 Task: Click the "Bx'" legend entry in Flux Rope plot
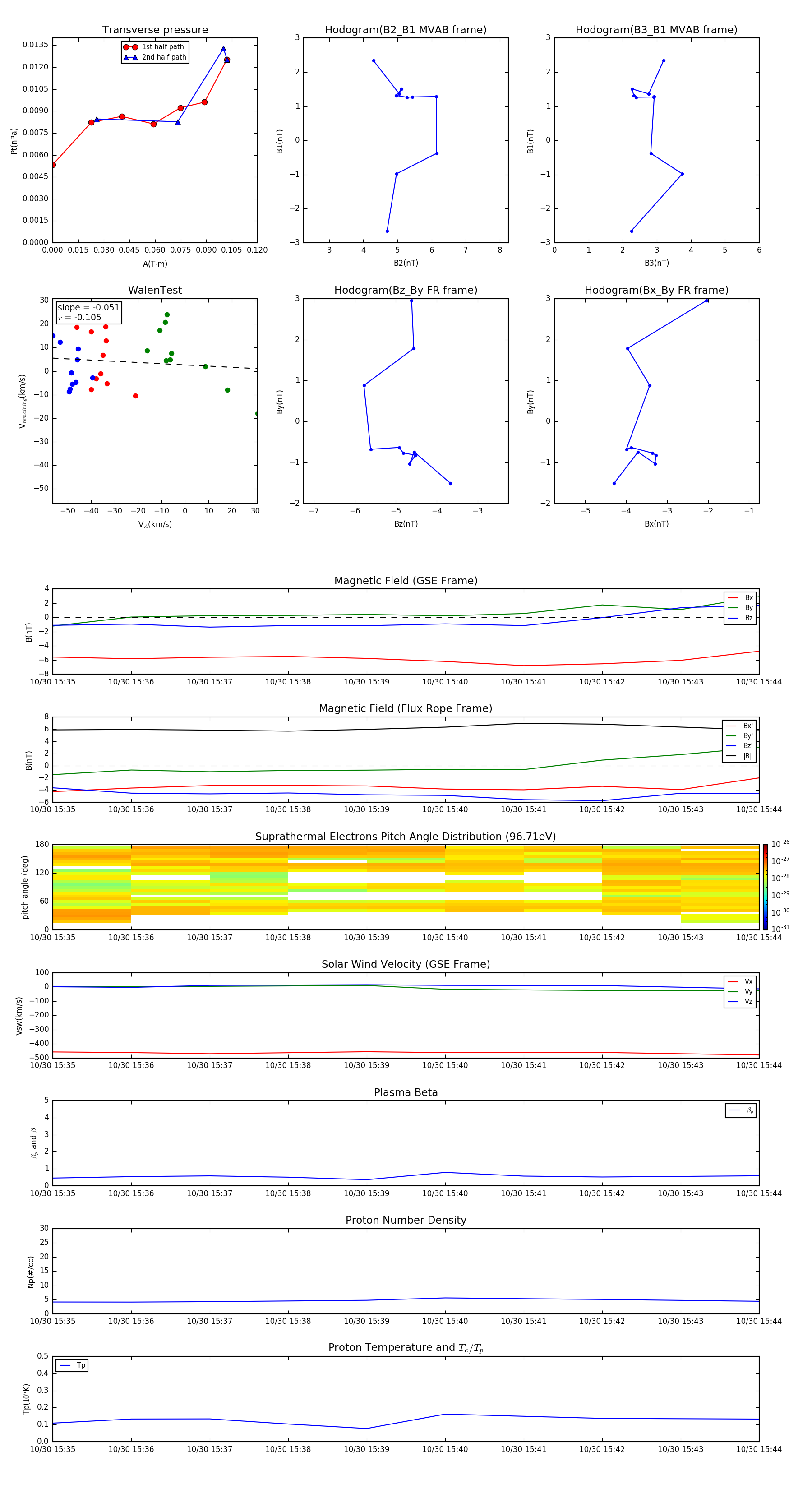point(740,726)
